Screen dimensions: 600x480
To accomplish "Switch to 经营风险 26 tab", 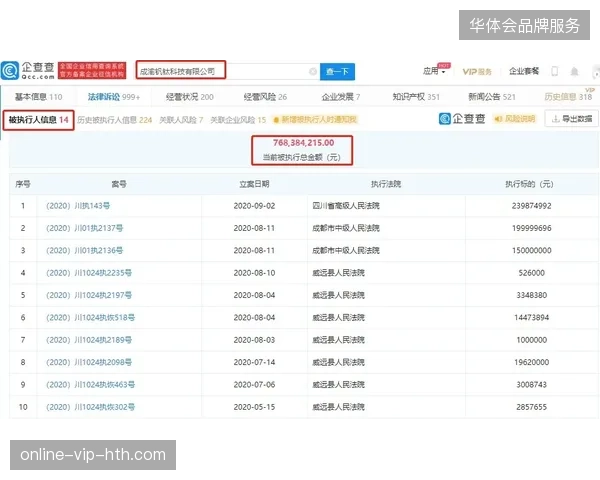I will (x=265, y=97).
